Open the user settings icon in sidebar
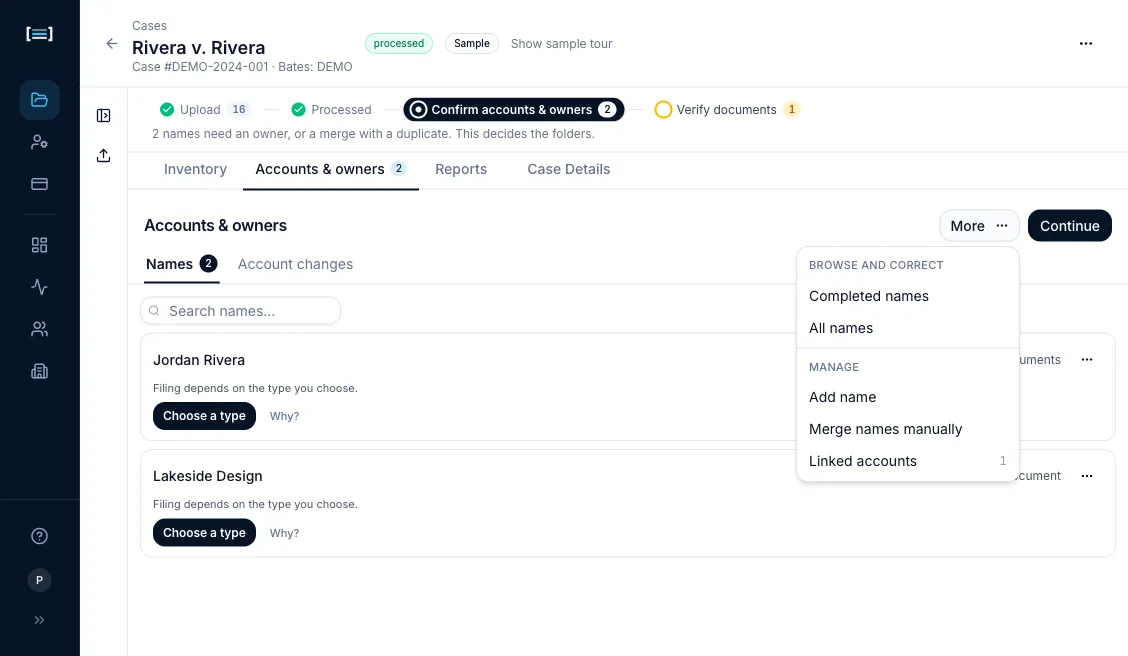 [x=40, y=142]
